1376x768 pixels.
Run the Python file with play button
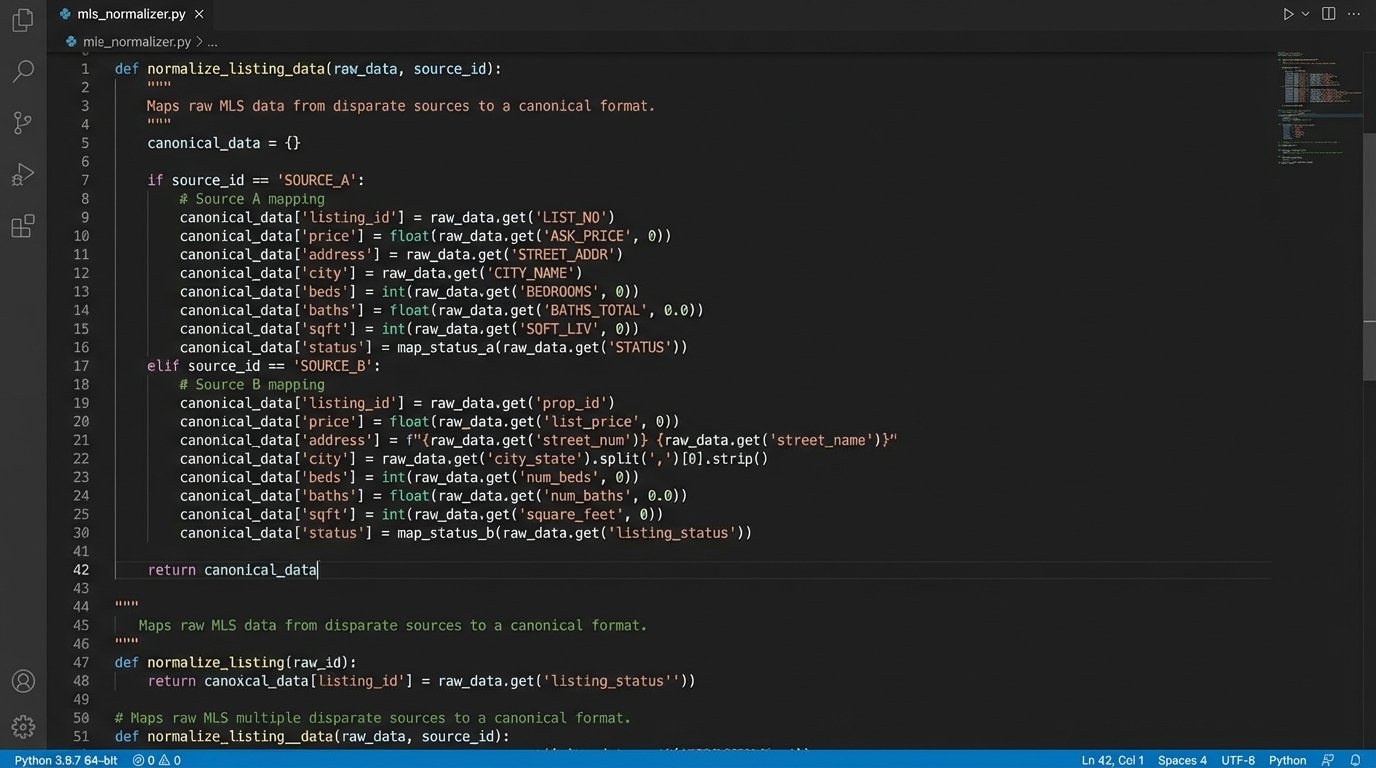(1288, 14)
